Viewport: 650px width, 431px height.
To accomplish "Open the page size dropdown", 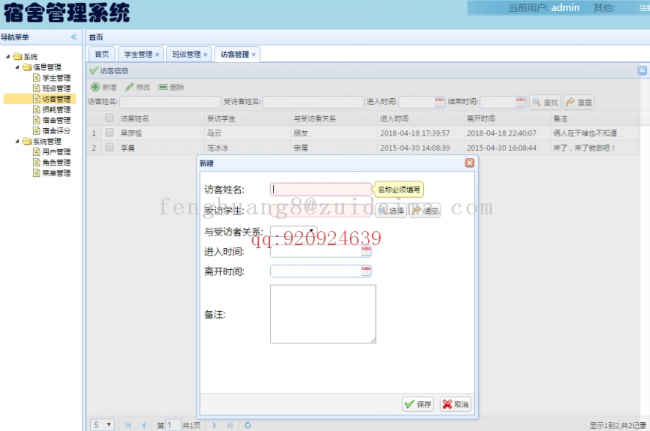I will coord(103,425).
